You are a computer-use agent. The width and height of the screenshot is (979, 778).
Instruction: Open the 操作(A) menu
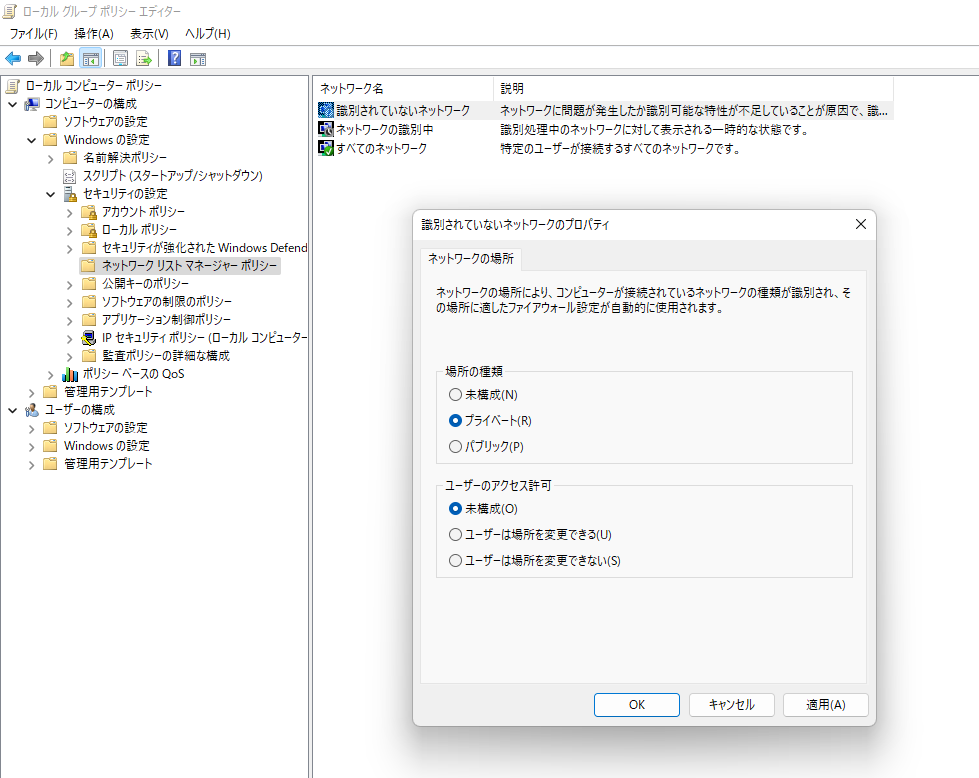(x=94, y=34)
